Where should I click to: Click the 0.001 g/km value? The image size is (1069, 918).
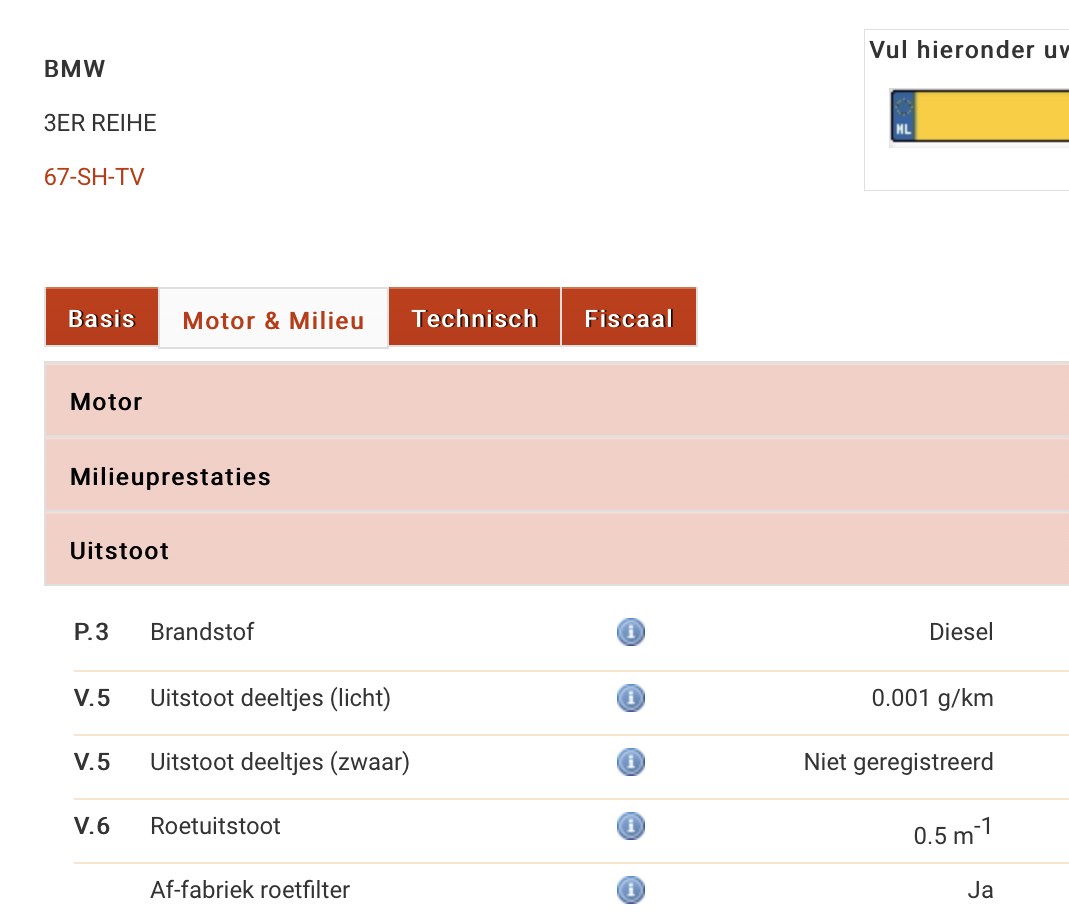(932, 698)
